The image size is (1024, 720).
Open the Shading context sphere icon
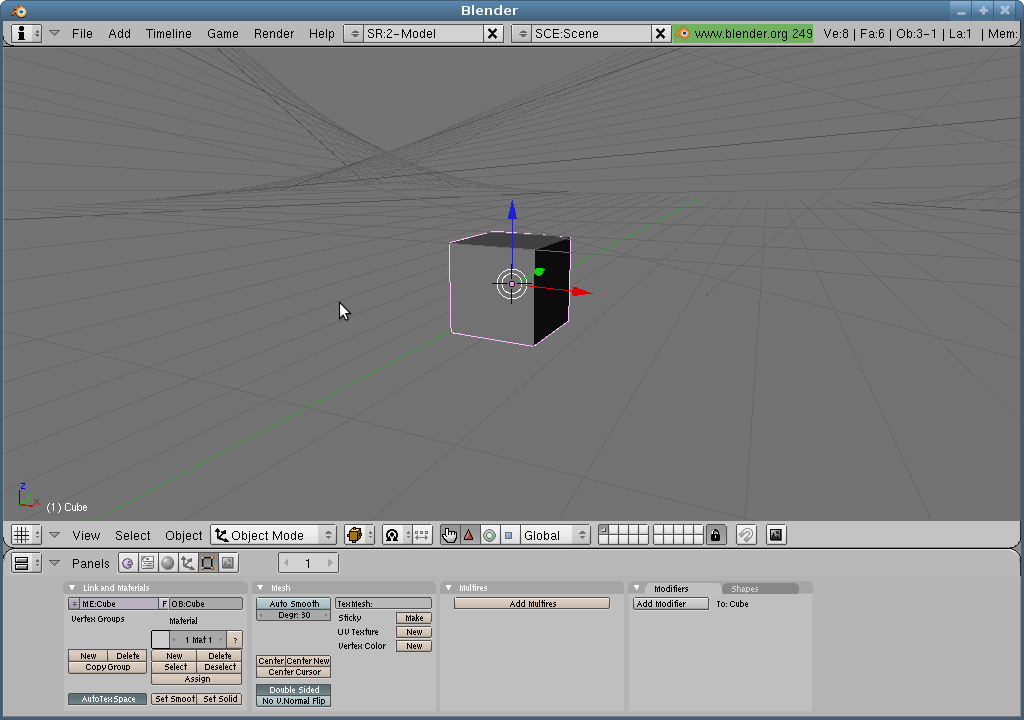(x=168, y=563)
